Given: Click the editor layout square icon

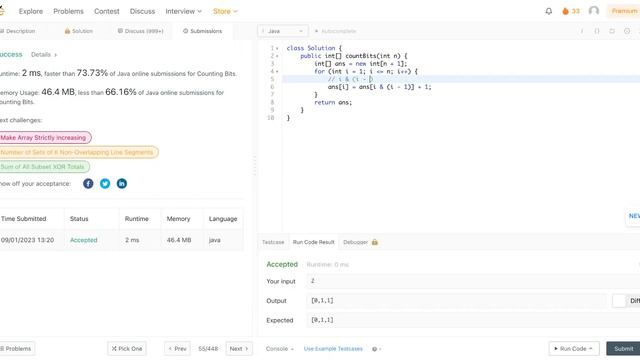Looking at the screenshot, I should tap(612, 31).
